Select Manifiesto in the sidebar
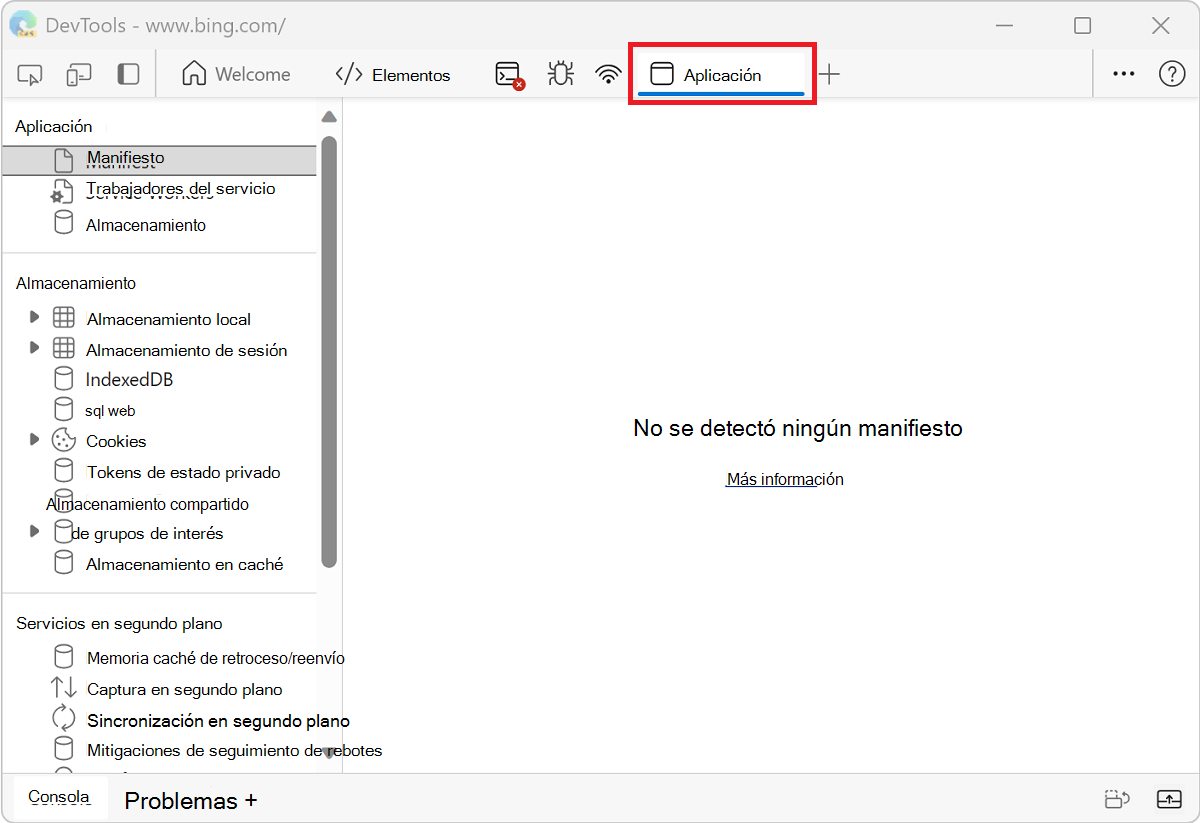This screenshot has height=823, width=1200. pyautogui.click(x=159, y=160)
